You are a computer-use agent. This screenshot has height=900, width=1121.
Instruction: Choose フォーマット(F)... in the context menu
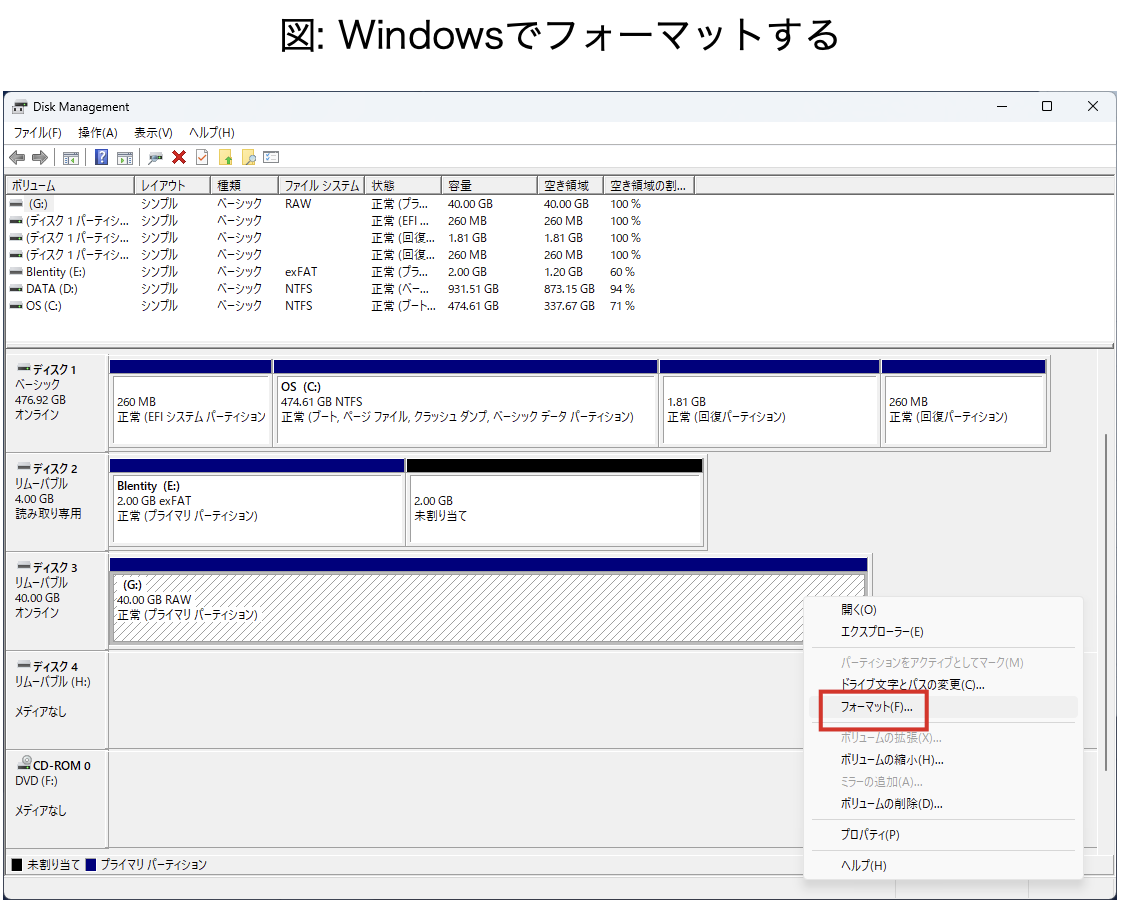[942, 707]
